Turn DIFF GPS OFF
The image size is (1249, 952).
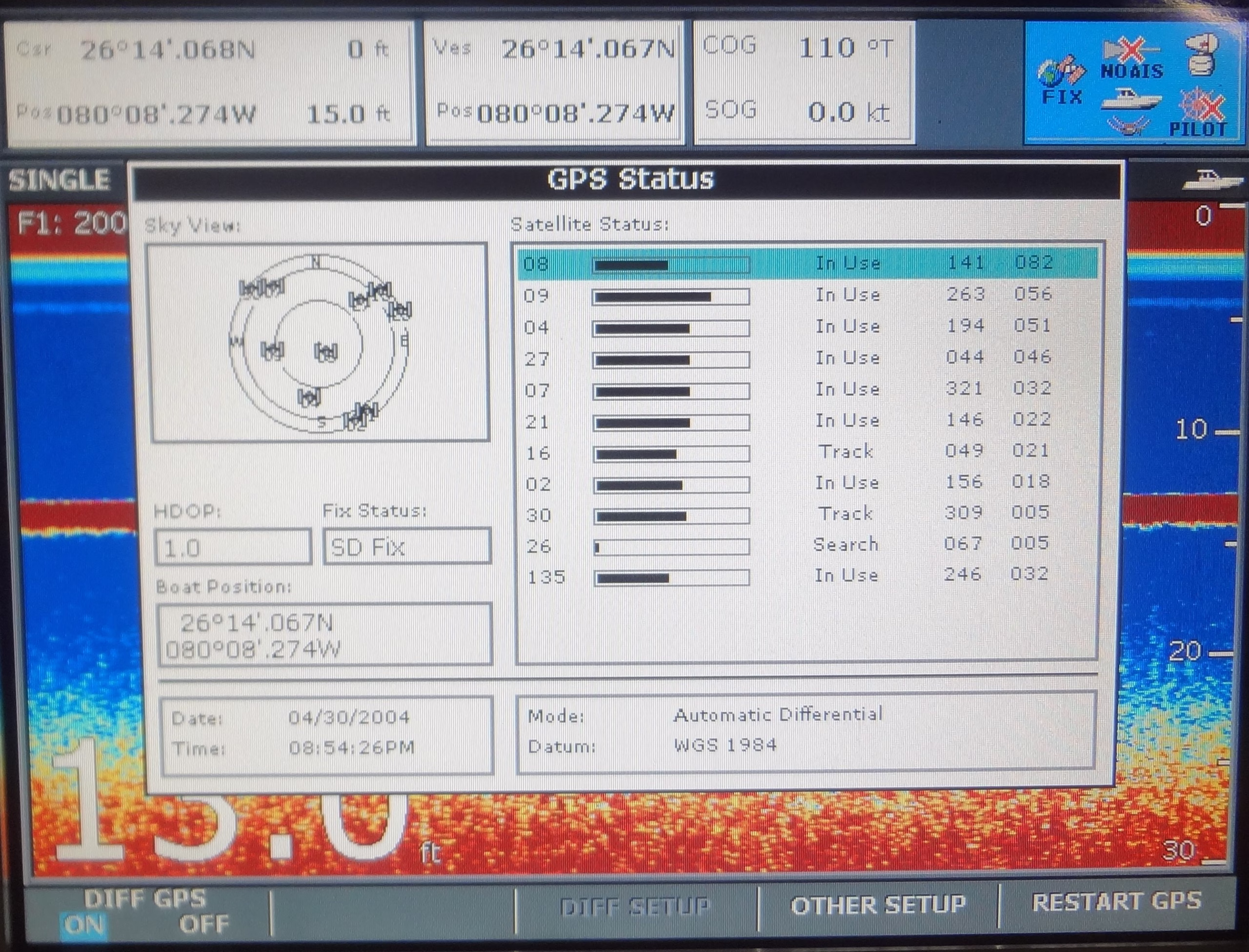point(204,925)
